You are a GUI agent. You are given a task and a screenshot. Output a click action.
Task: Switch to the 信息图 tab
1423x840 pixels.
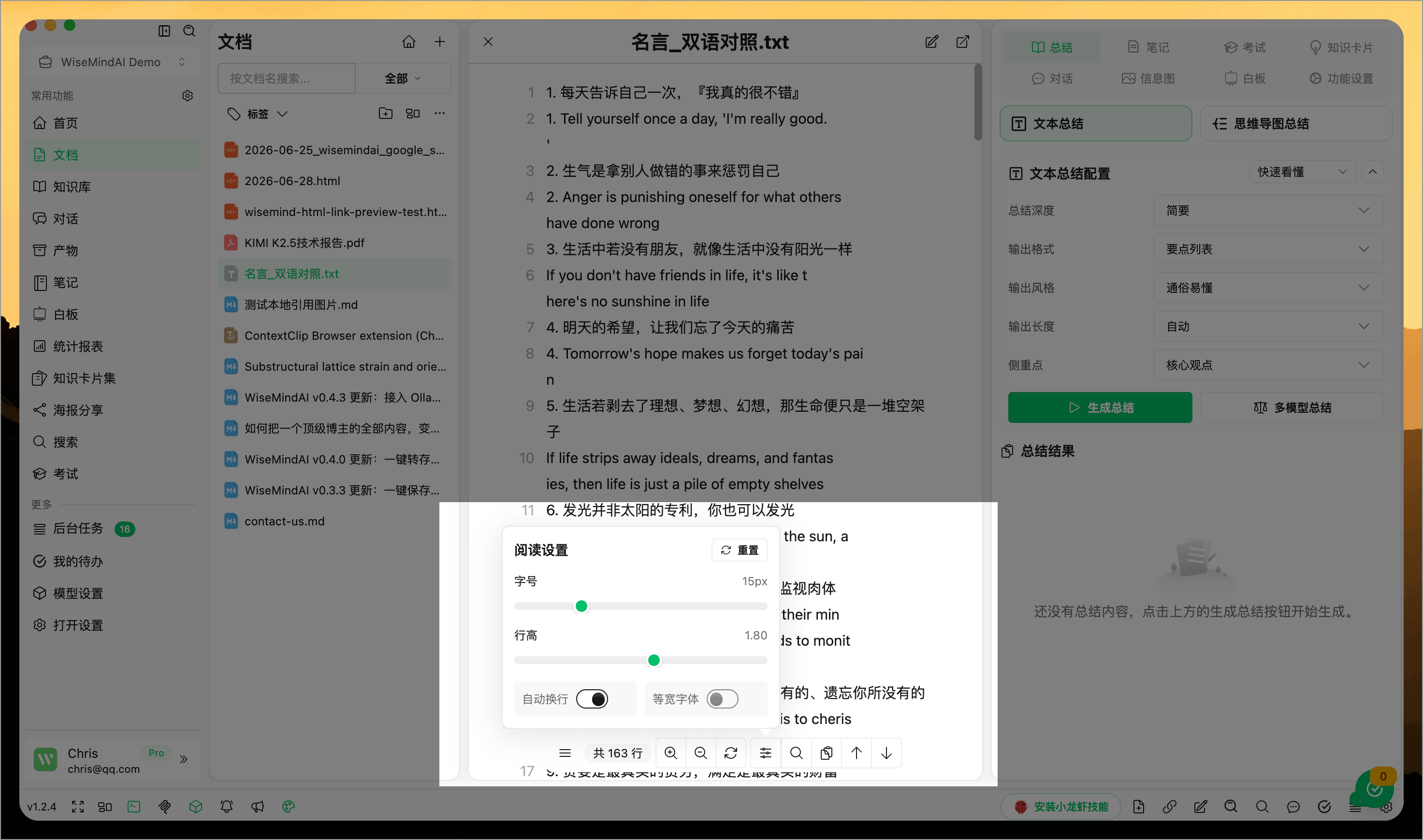(1148, 78)
